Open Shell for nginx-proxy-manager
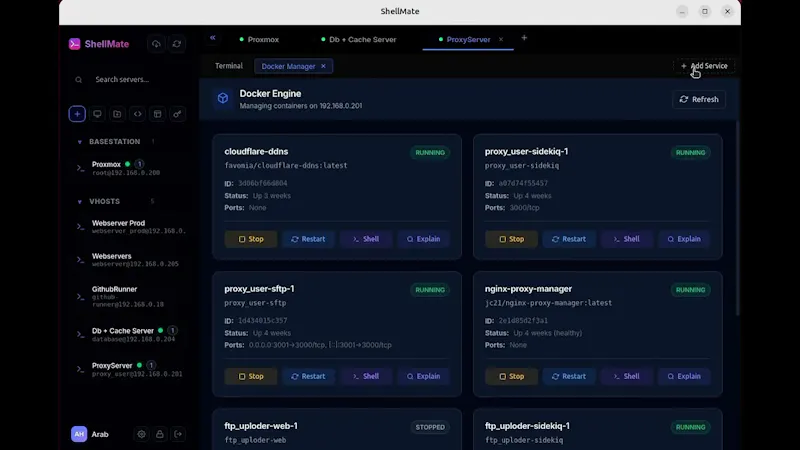This screenshot has height=450, width=800. pos(627,376)
